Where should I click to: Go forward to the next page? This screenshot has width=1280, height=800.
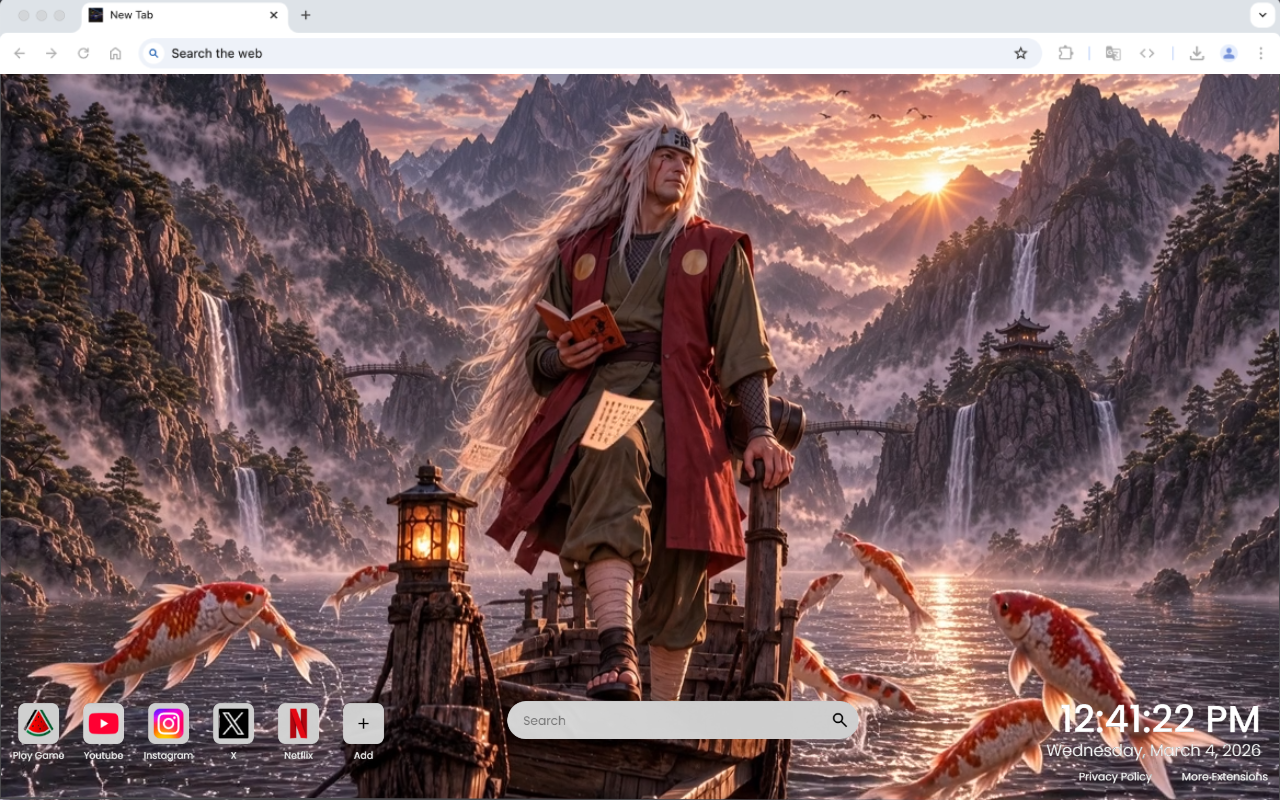tap(51, 53)
